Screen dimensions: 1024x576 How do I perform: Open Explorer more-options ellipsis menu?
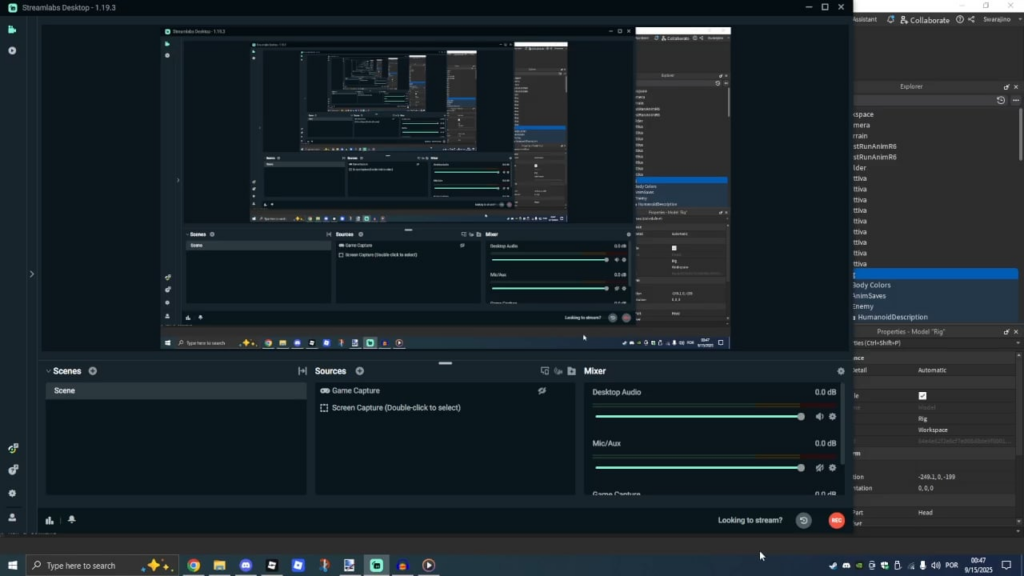click(1016, 101)
